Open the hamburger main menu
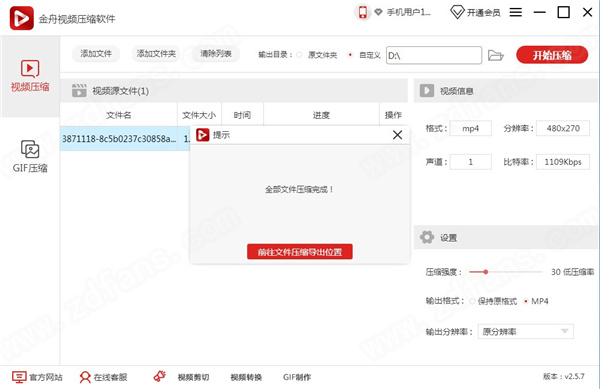 (x=515, y=13)
